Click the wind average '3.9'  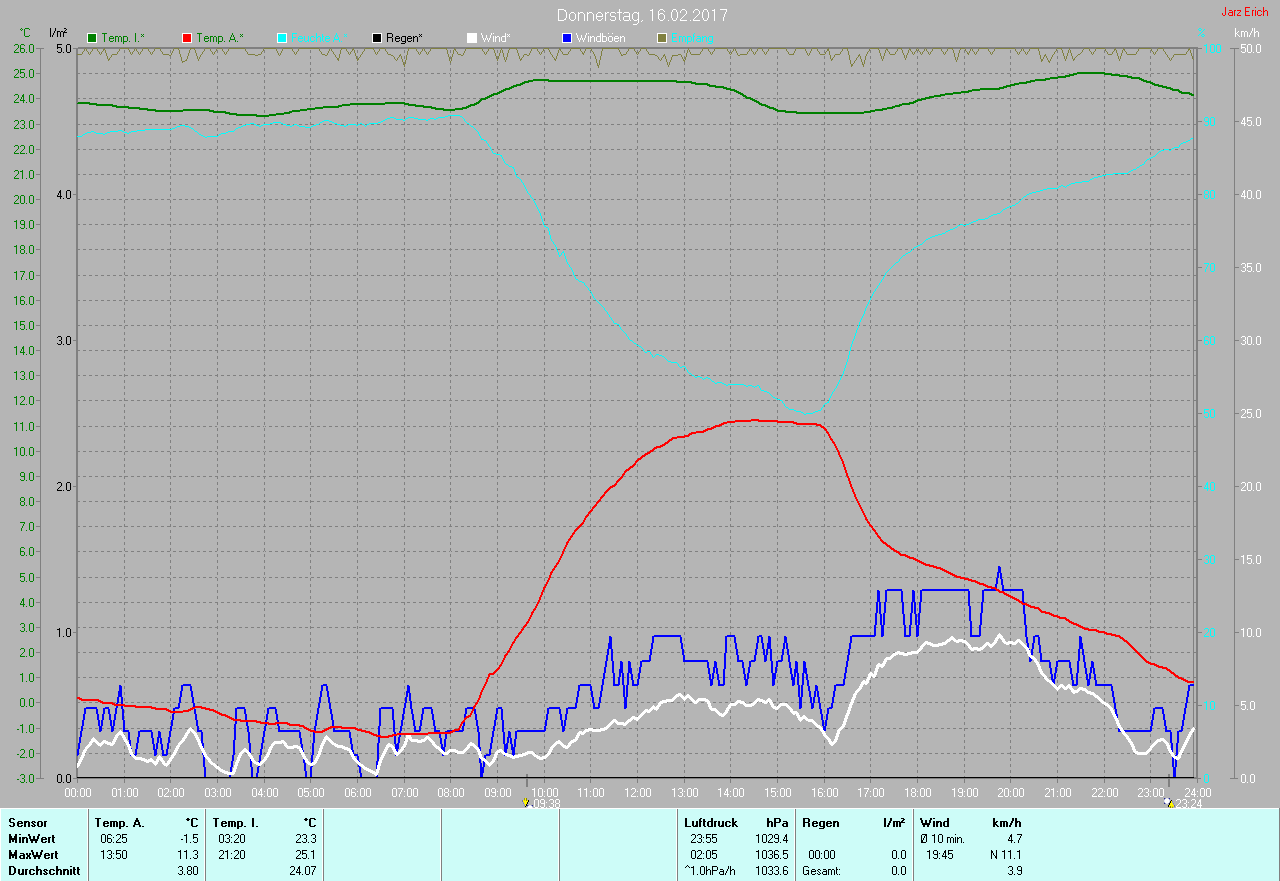[x=1014, y=870]
